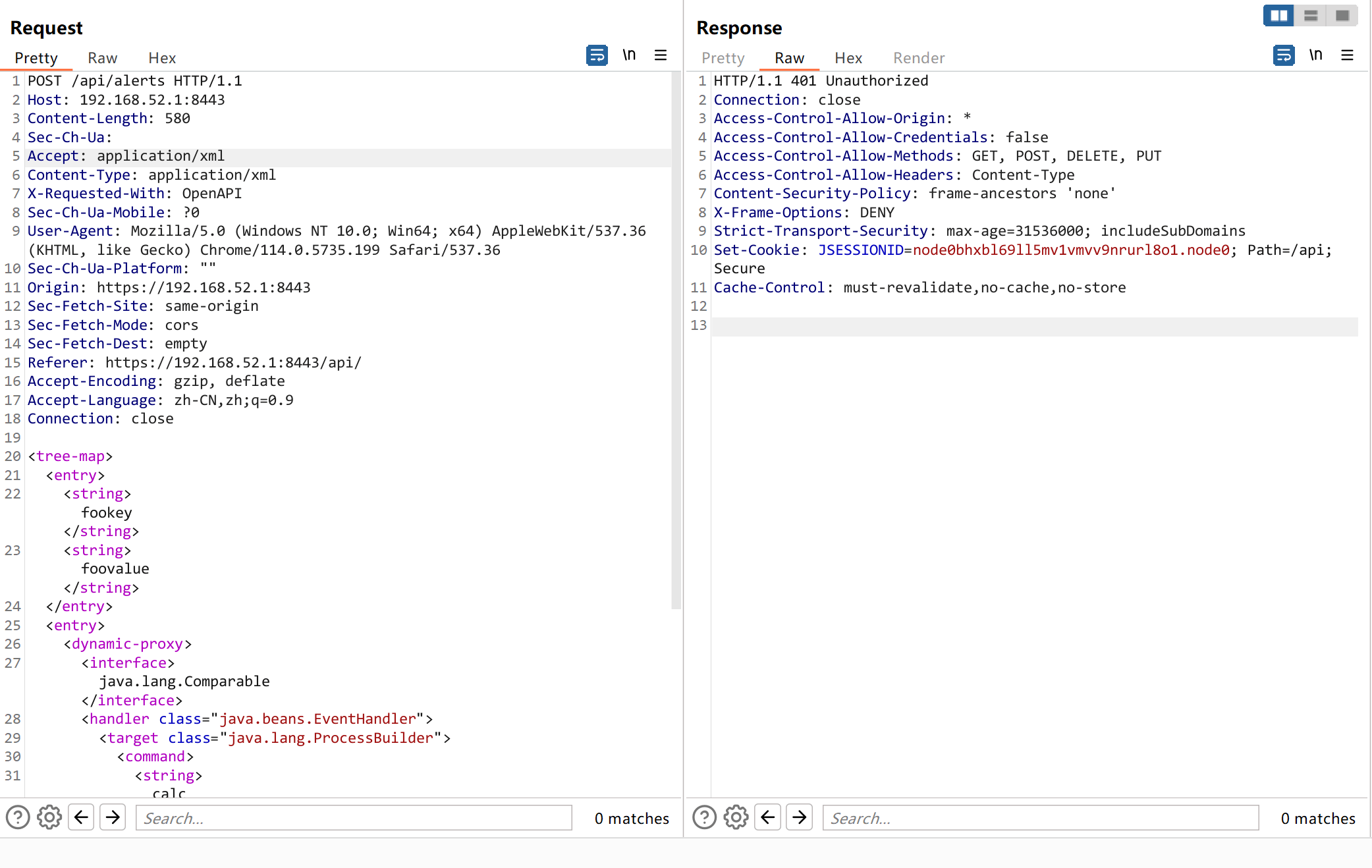1372x868 pixels.
Task: Click Access-Control-Allow-Methods response header
Action: [x=938, y=156]
